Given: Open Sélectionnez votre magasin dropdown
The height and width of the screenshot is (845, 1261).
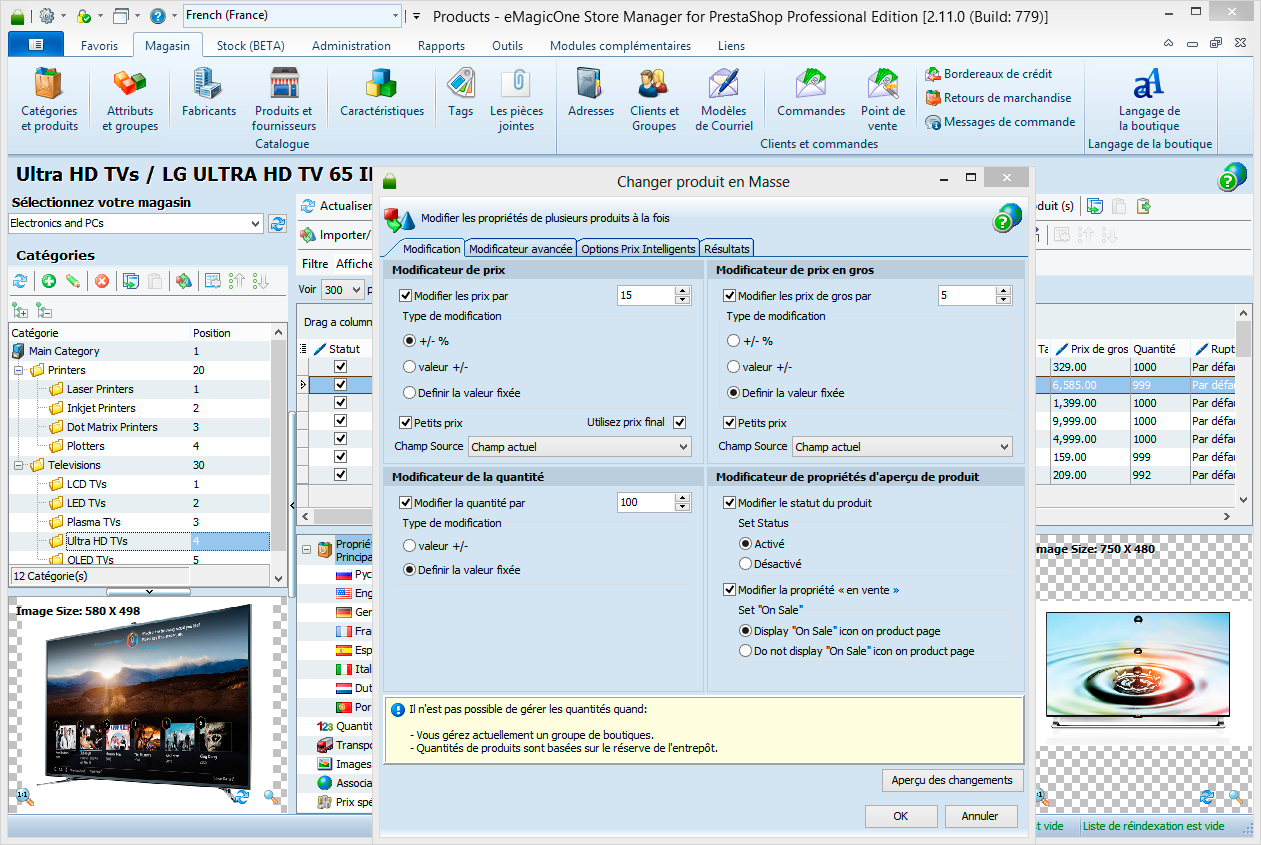Looking at the screenshot, I should point(136,223).
